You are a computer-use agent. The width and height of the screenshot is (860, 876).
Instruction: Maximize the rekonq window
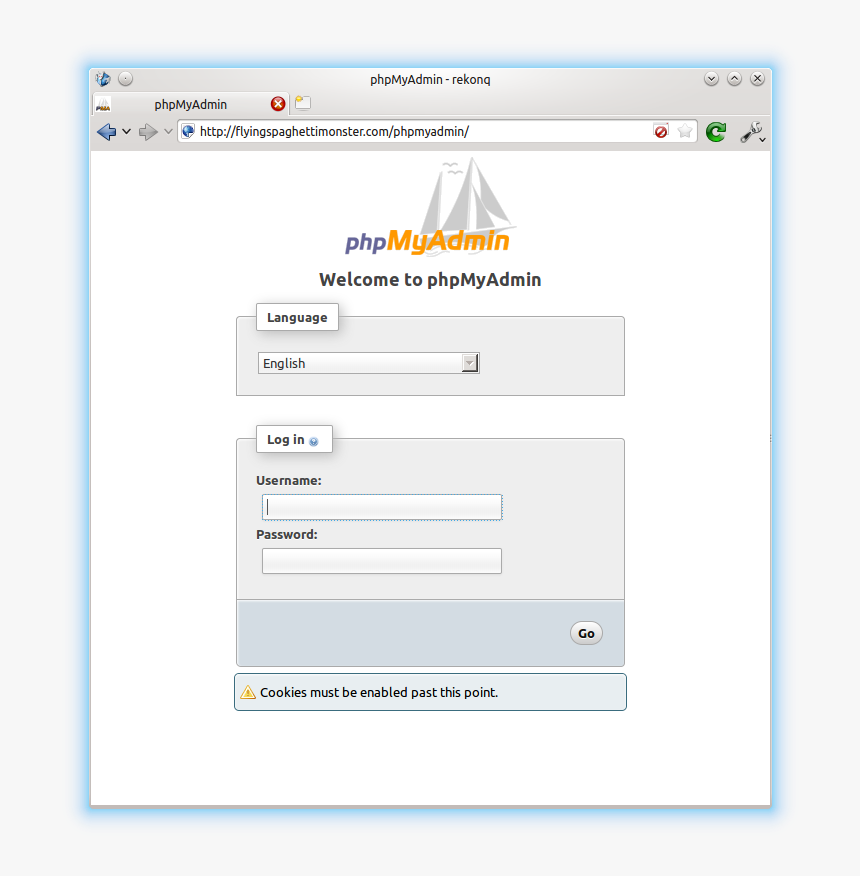pos(734,79)
